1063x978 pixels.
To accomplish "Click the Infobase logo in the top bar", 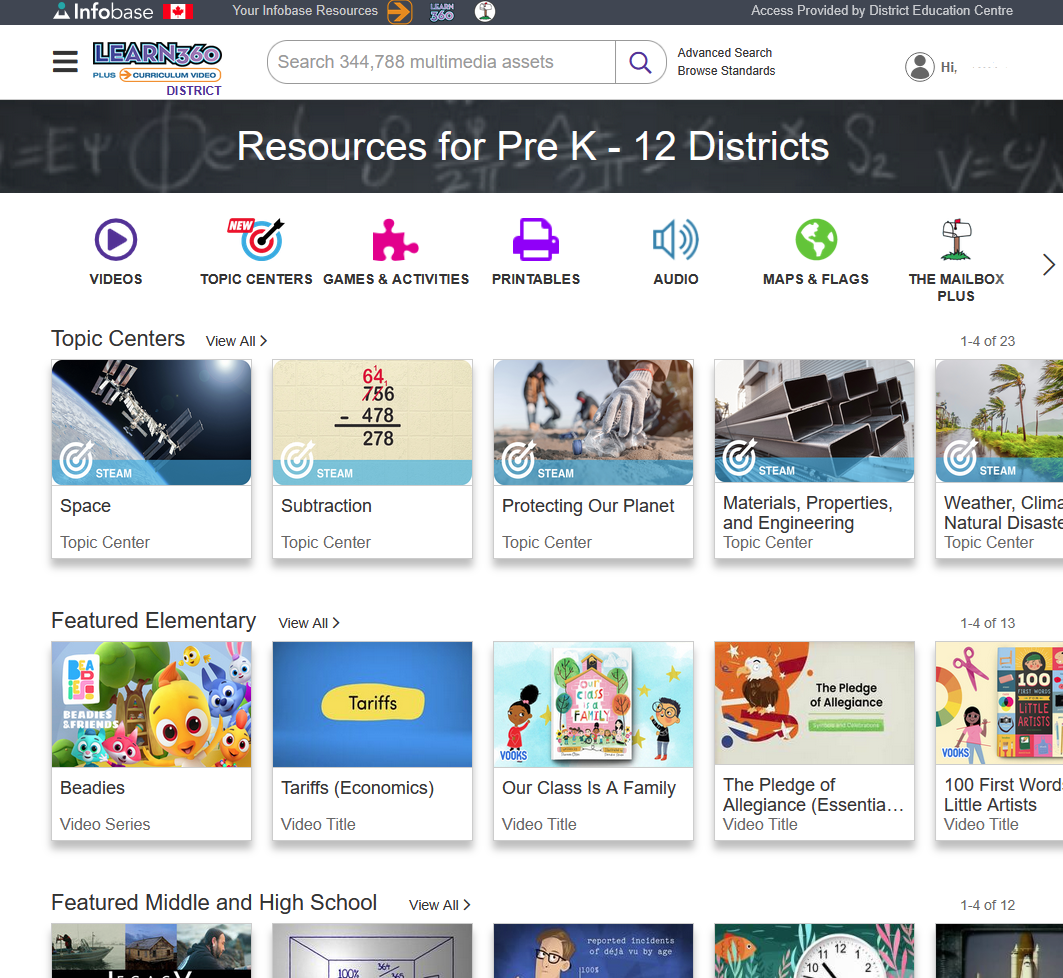I will point(103,11).
